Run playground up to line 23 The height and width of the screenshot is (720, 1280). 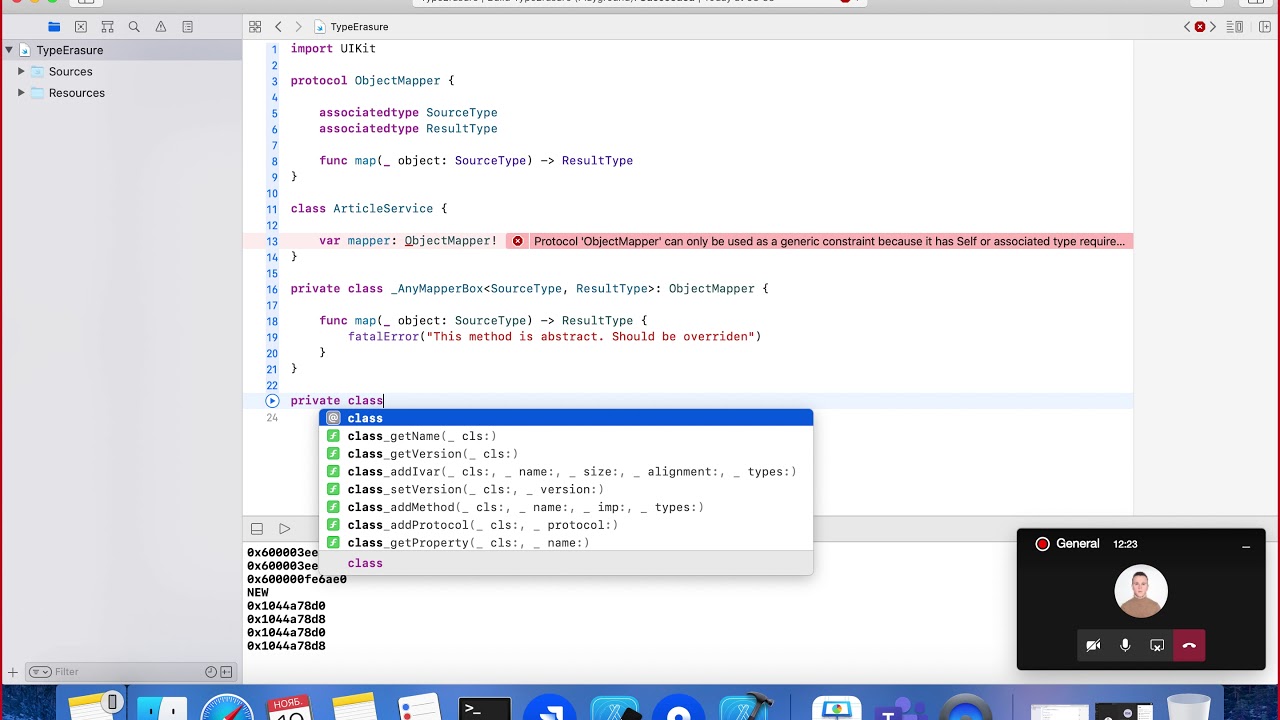tap(272, 401)
